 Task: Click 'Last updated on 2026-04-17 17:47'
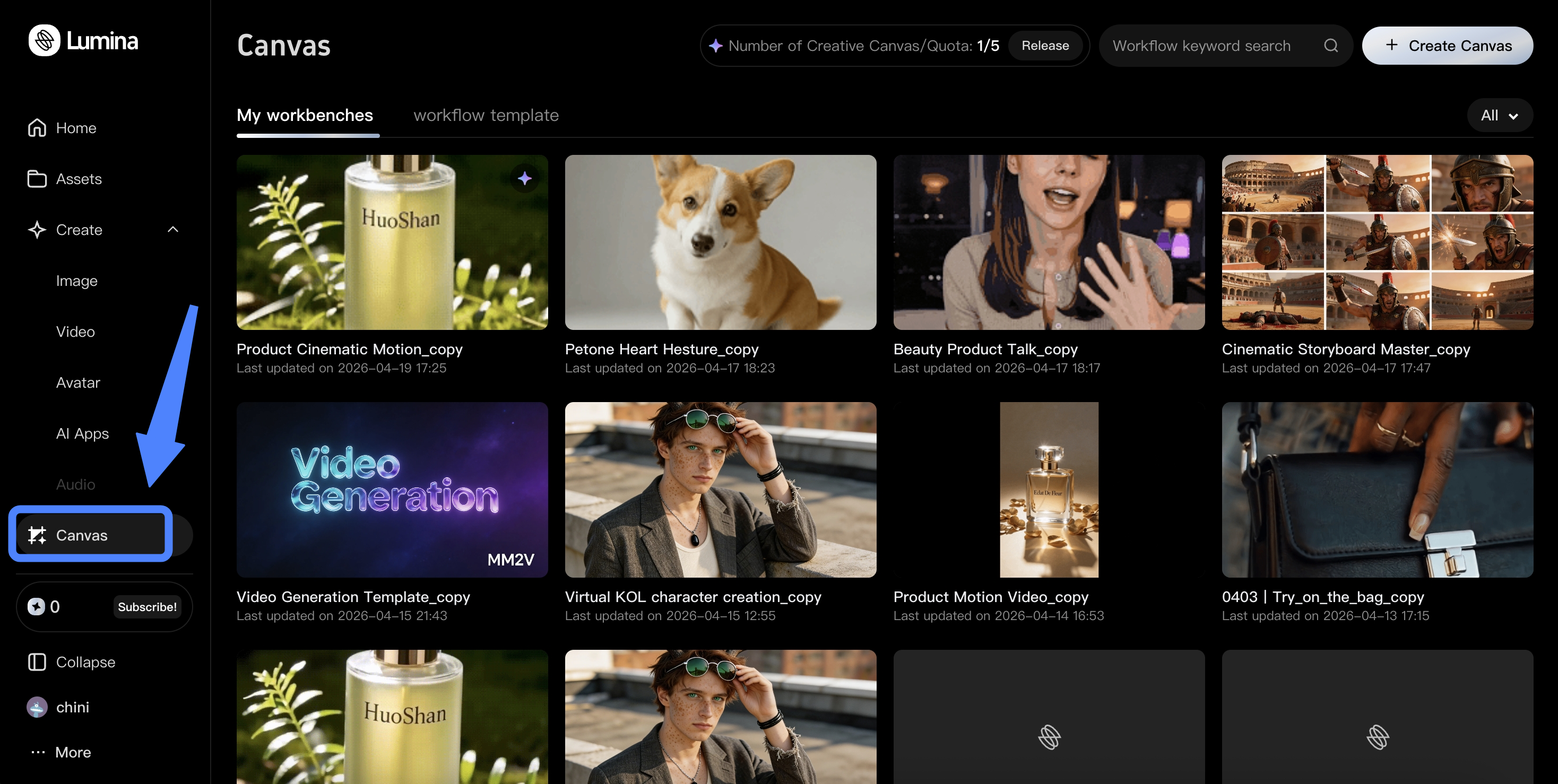[x=1326, y=368]
